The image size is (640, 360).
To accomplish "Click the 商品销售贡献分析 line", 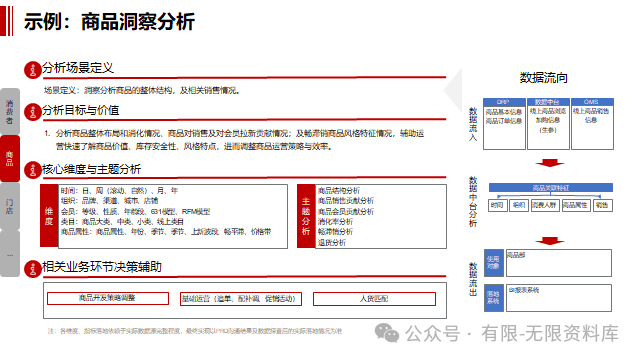I will pos(346,201).
